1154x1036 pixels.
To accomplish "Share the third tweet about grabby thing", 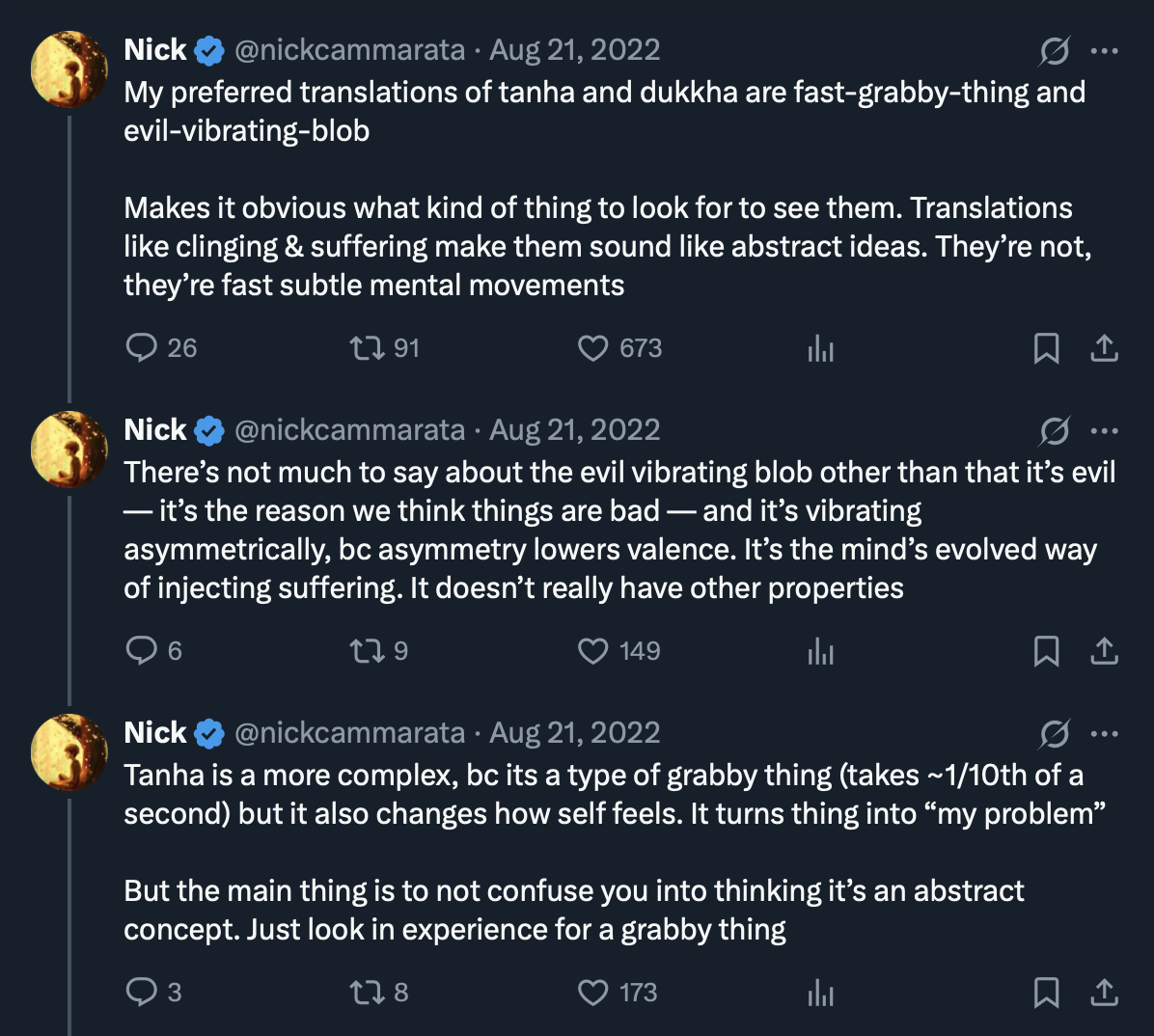I will 1104,993.
